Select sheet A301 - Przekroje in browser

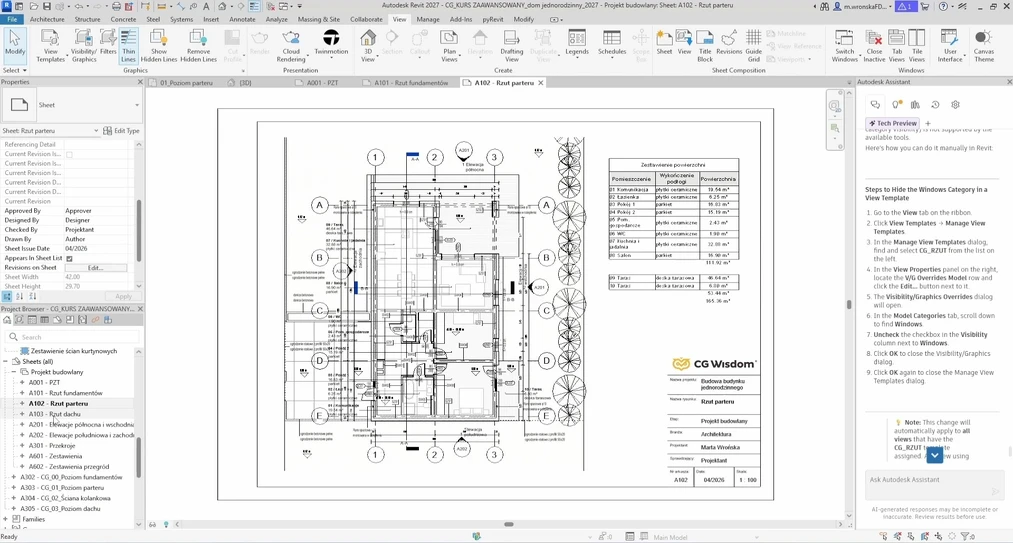52,445
